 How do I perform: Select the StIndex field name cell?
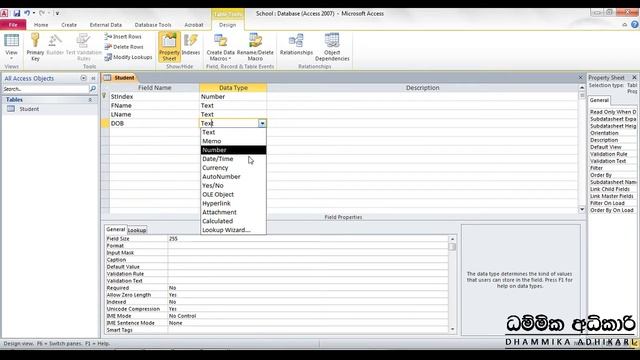(x=154, y=97)
